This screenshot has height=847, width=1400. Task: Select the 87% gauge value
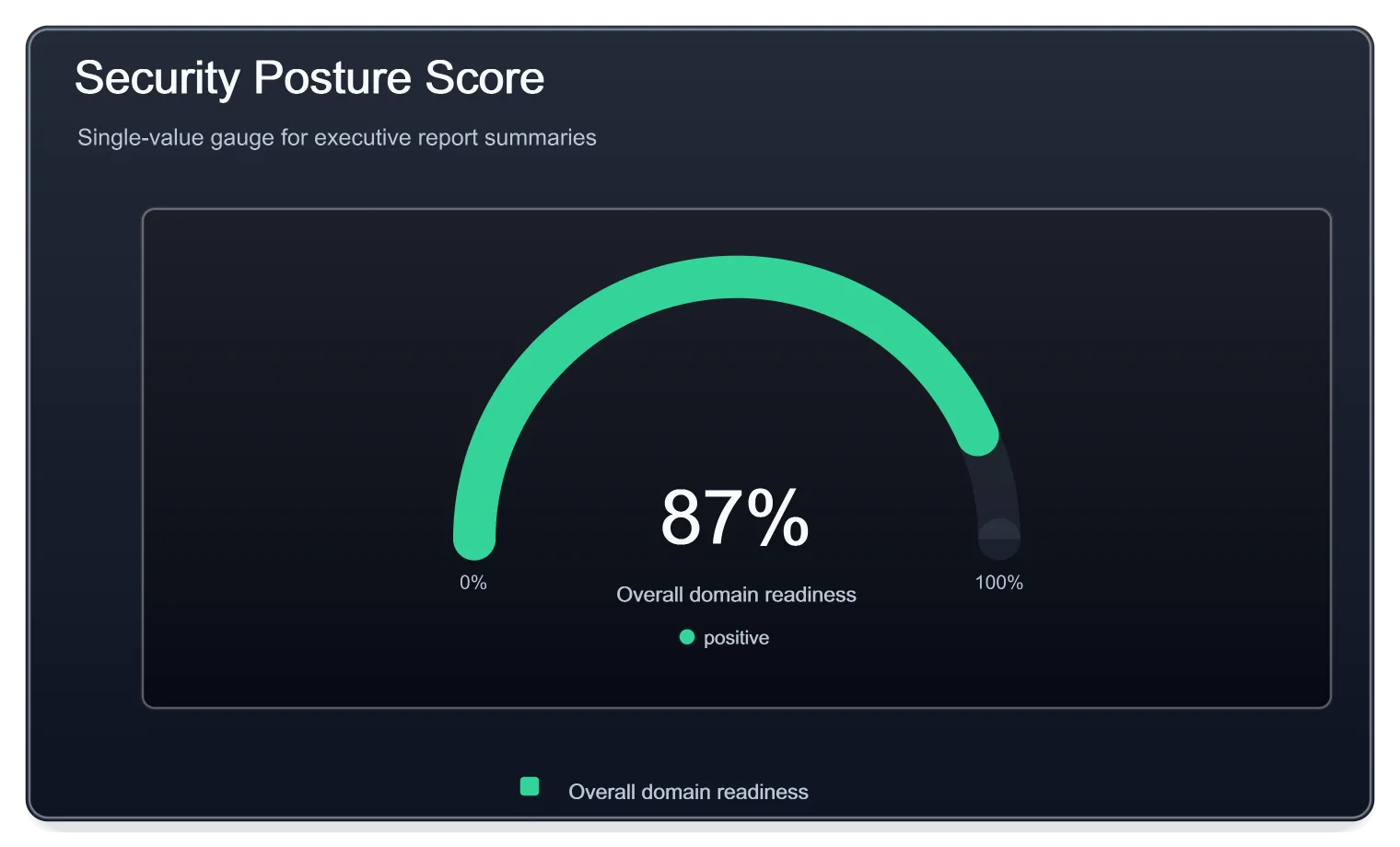[735, 517]
